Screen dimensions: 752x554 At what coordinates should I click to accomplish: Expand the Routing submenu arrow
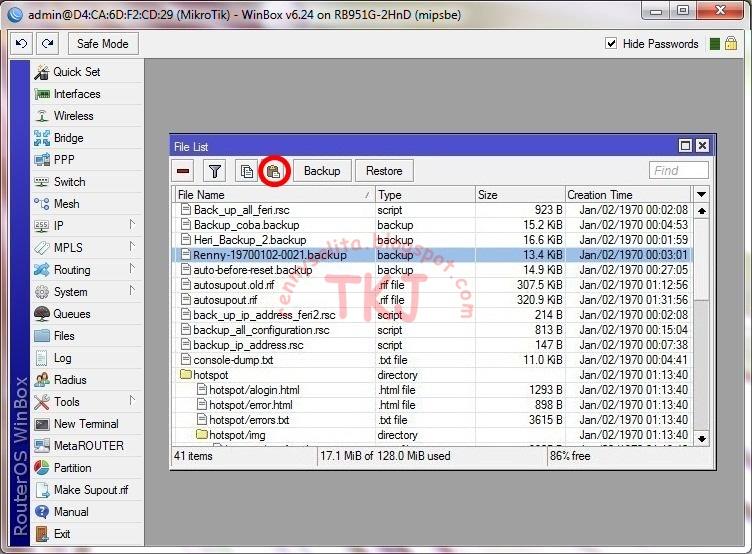tap(132, 268)
